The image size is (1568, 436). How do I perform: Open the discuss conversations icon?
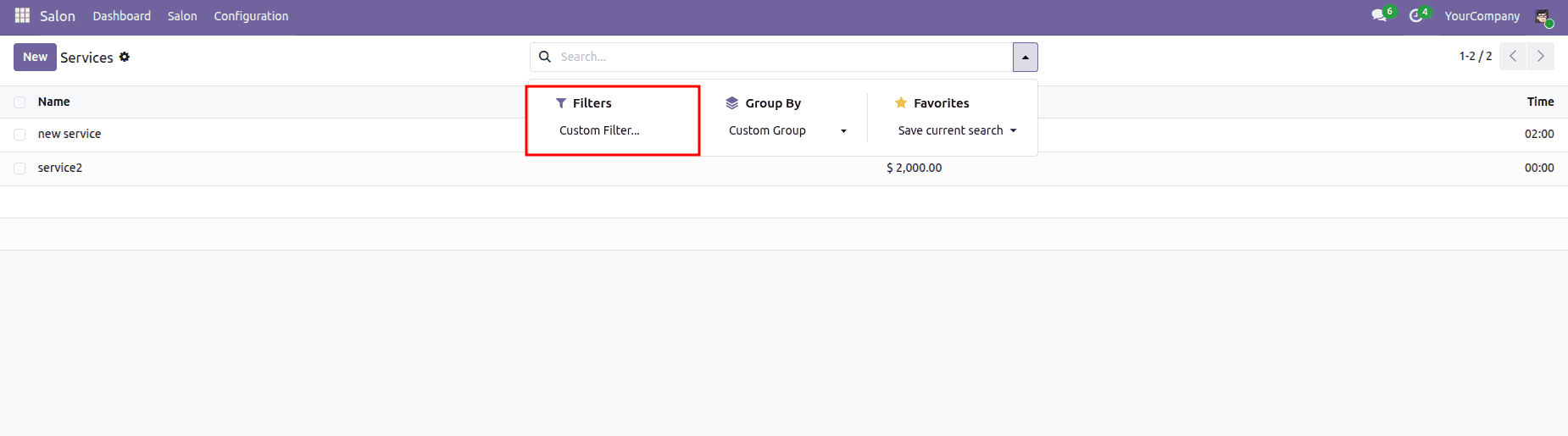[1379, 16]
